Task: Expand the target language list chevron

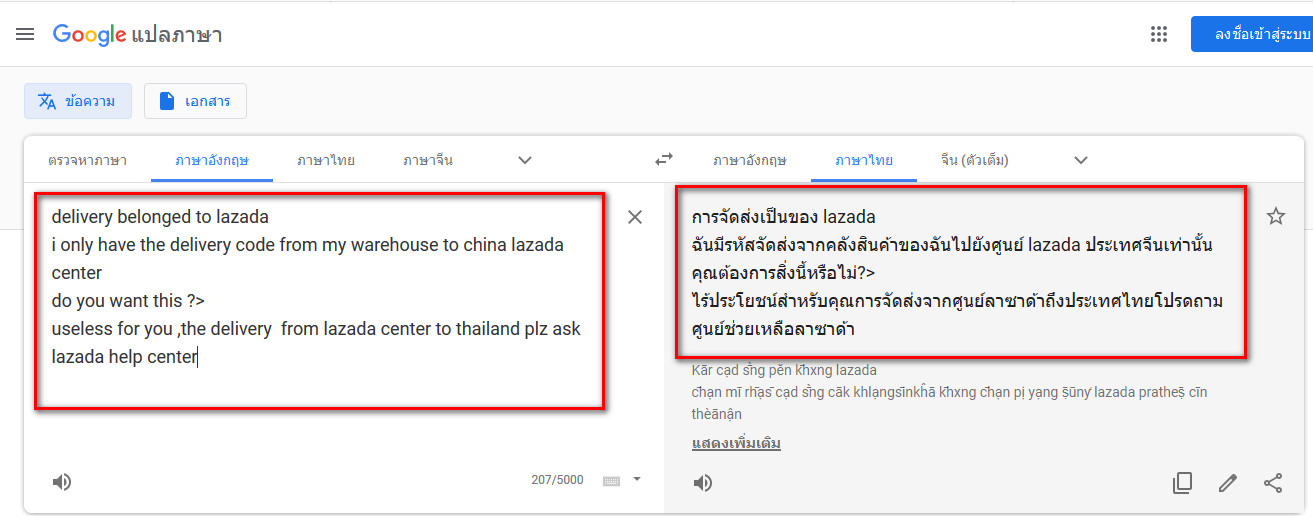Action: [1080, 160]
